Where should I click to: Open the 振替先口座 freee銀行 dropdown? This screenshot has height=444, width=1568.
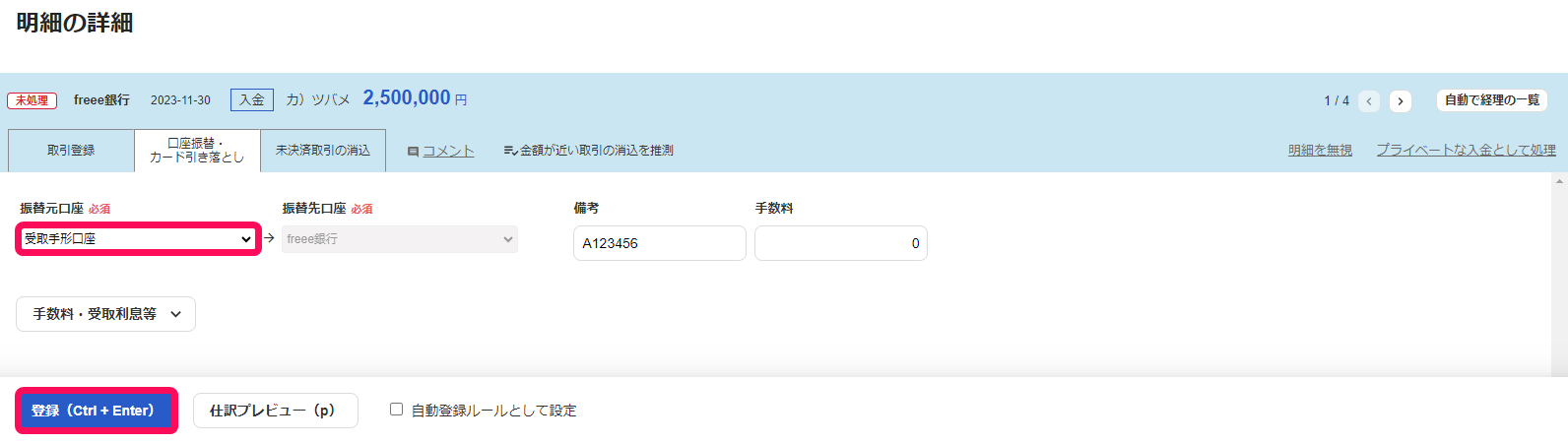coord(400,239)
